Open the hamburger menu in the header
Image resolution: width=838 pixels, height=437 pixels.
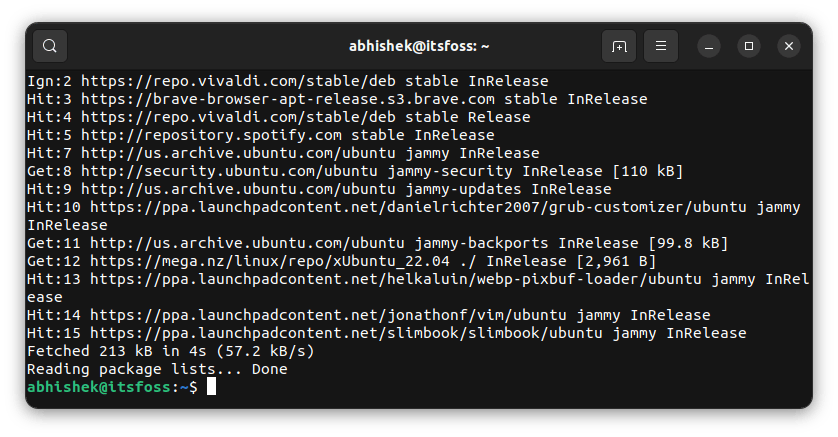(661, 46)
